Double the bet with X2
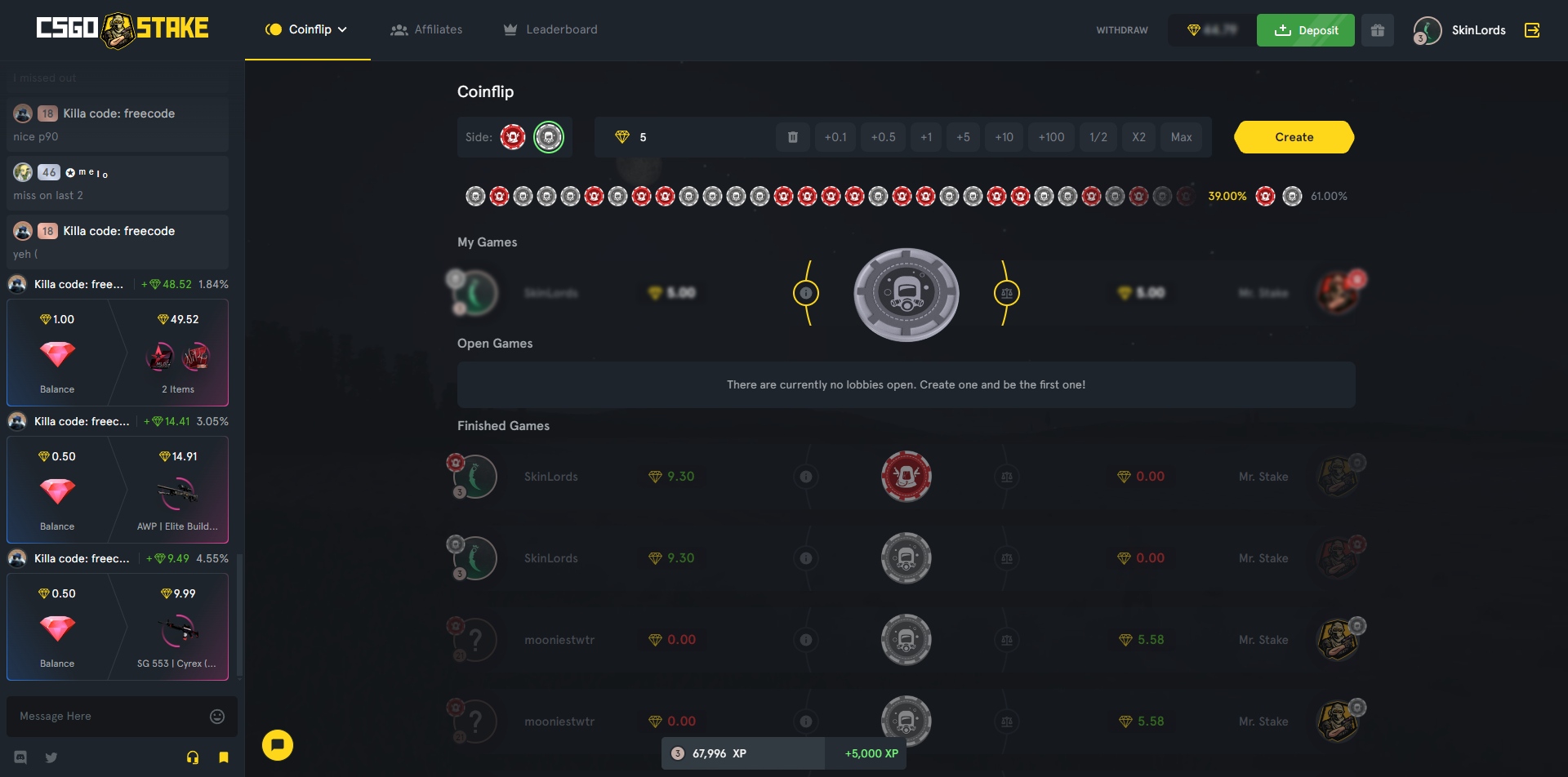1568x777 pixels. coord(1138,137)
